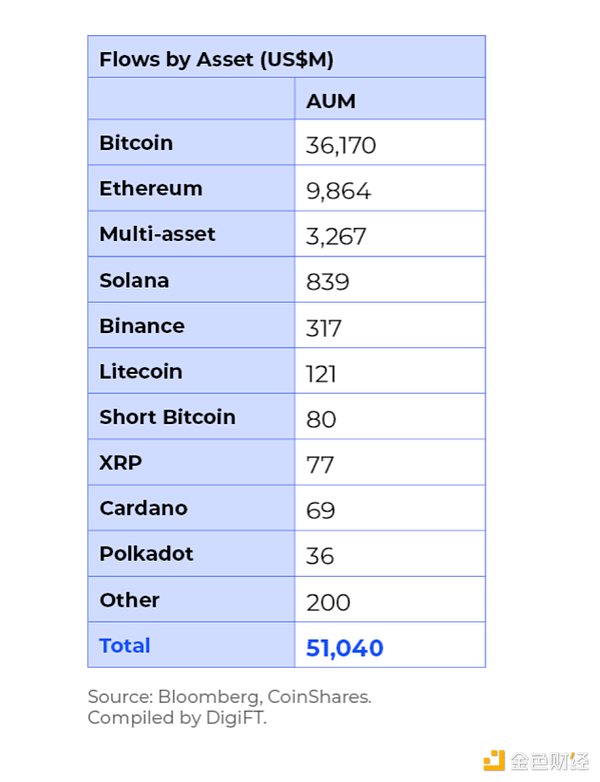Select the Short Bitcoin row label
Image resolution: width=600 pixels, height=782 pixels.
(167, 417)
